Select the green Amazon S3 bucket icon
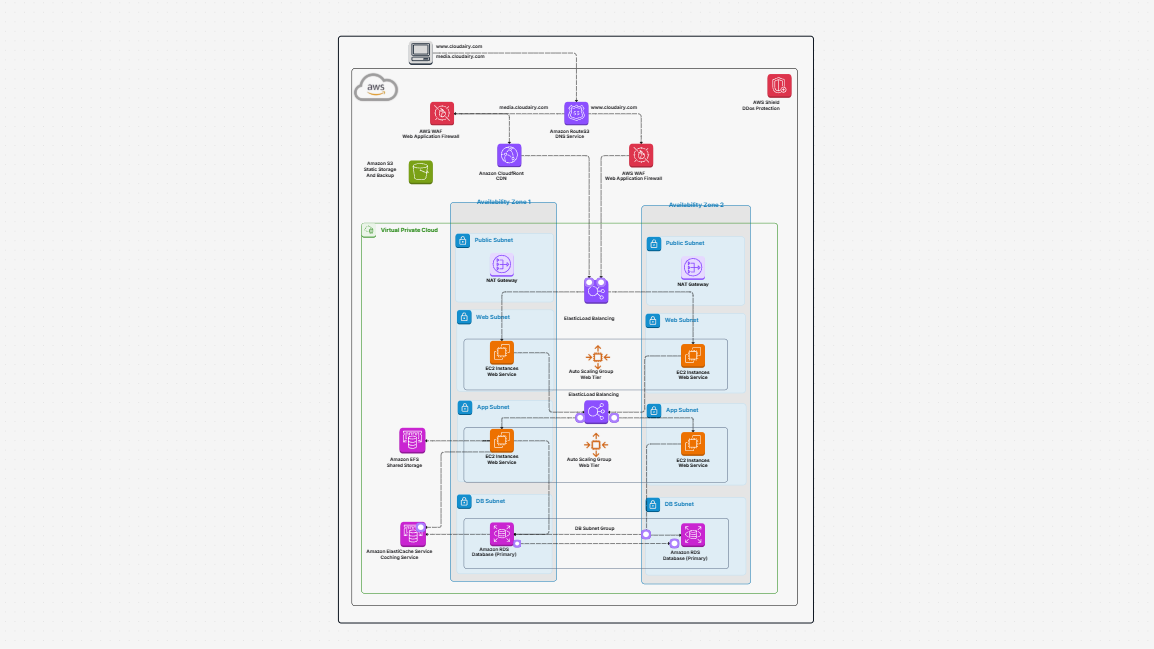Viewport: 1154px width, 649px height. 421,172
